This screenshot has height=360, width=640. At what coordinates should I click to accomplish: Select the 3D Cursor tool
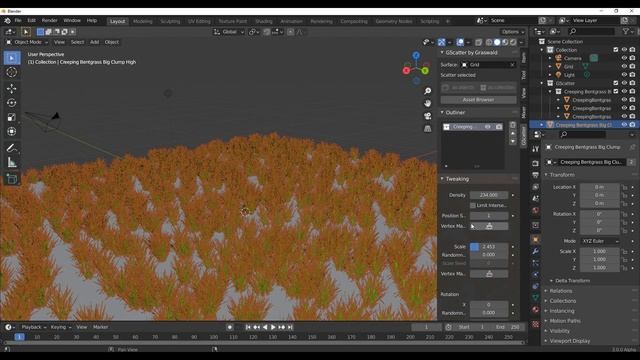pos(11,72)
